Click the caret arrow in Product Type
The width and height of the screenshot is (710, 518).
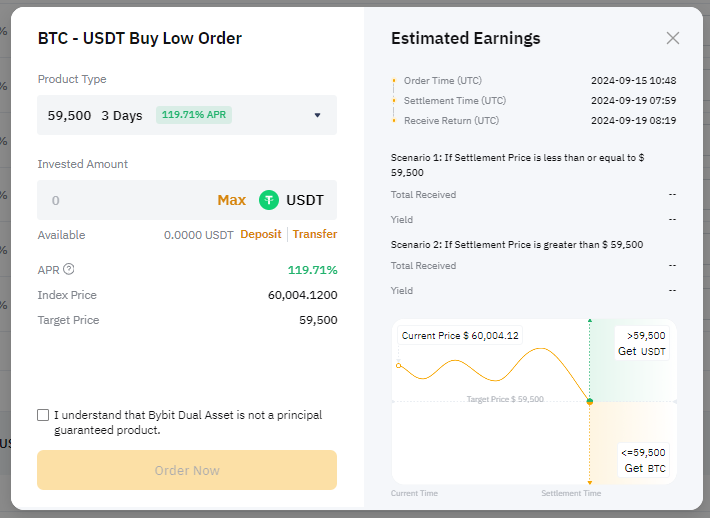pos(318,115)
